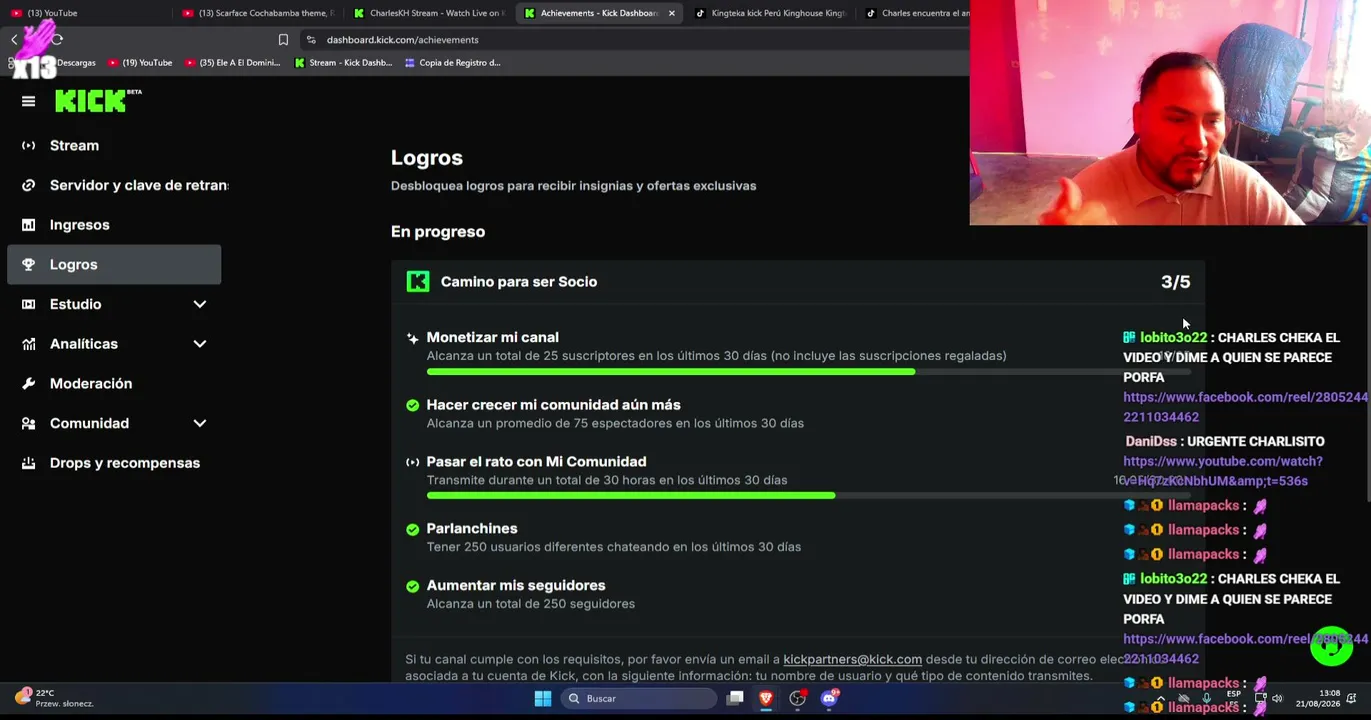Switch to the (13) YouTube tab
This screenshot has width=1371, height=720.
click(x=87, y=13)
